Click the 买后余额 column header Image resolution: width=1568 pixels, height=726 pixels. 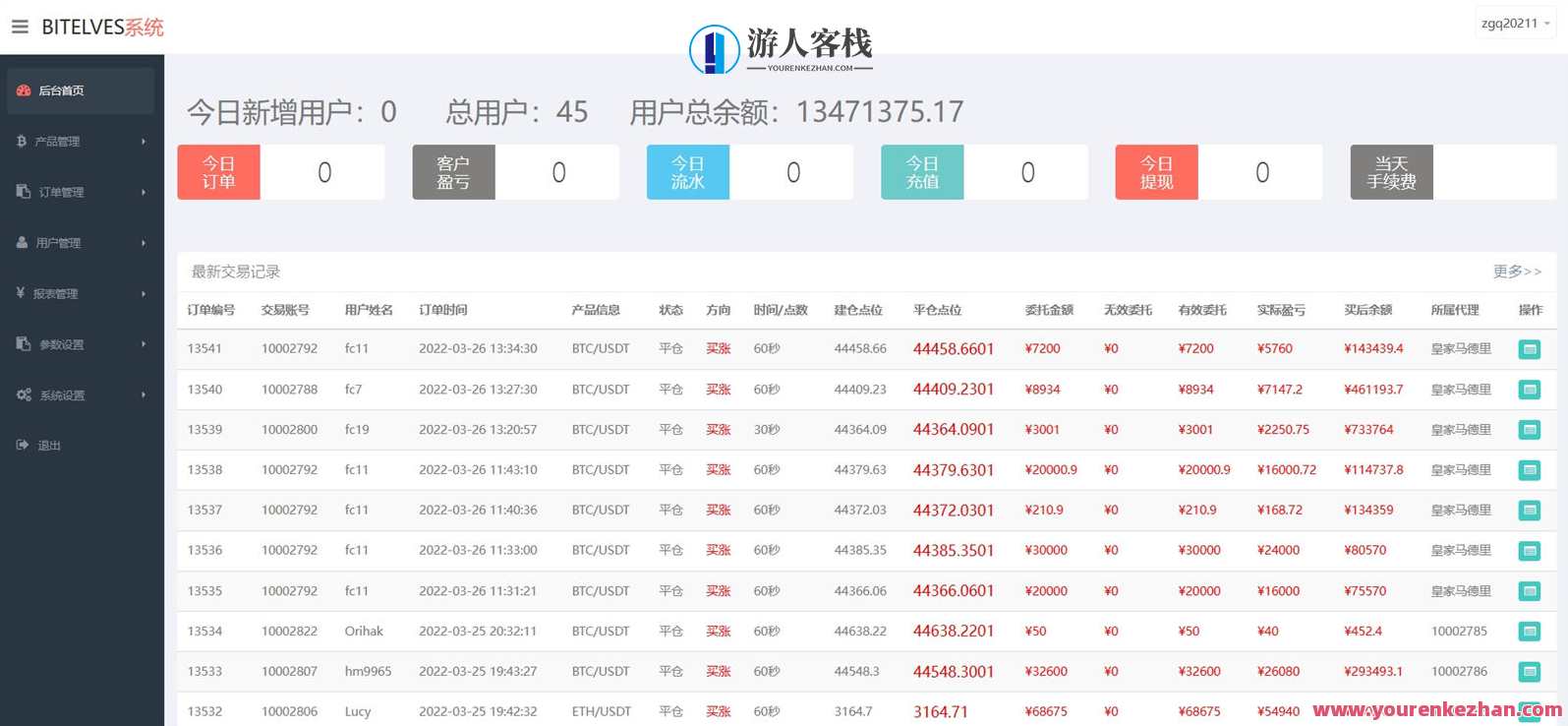pos(1368,310)
